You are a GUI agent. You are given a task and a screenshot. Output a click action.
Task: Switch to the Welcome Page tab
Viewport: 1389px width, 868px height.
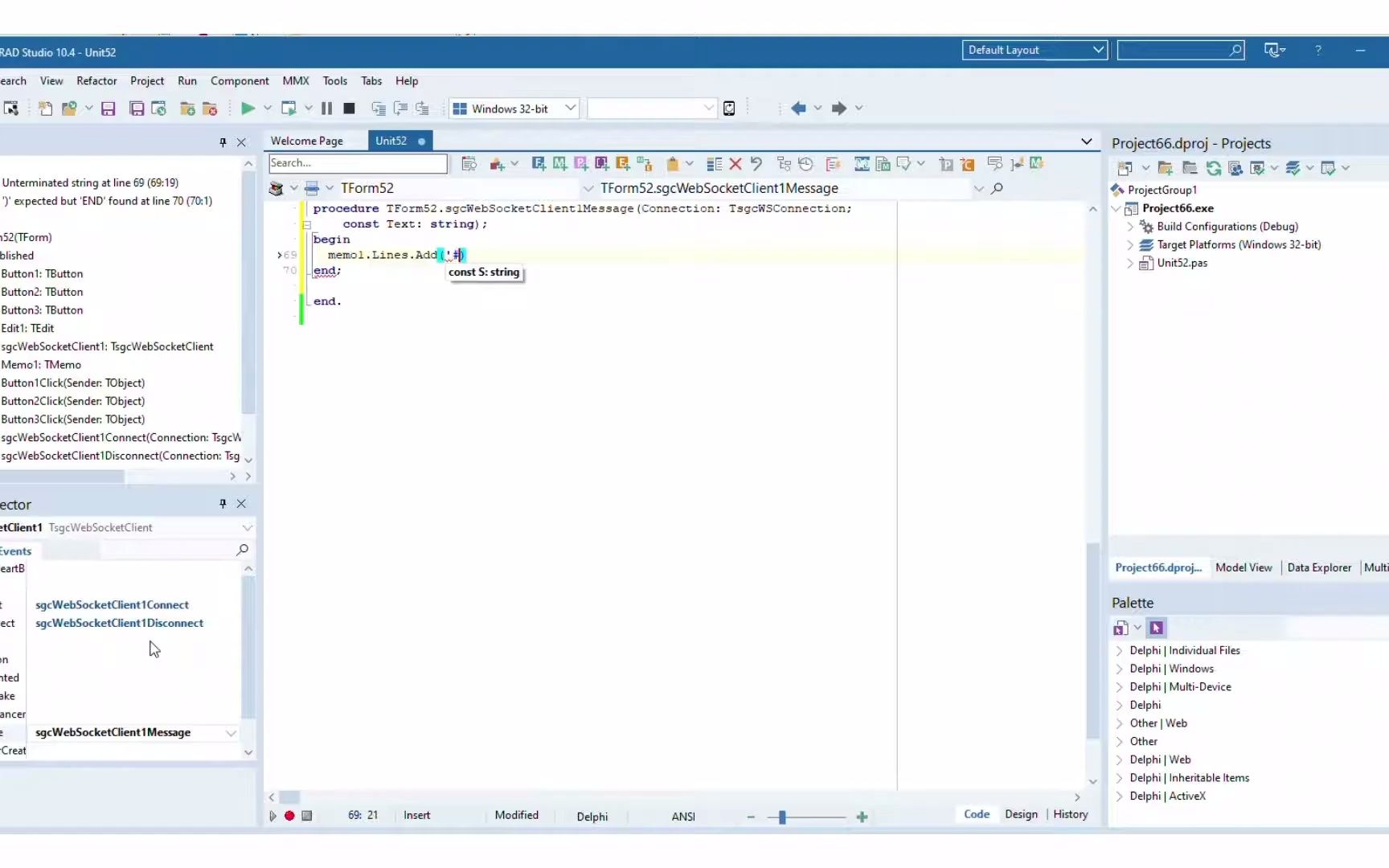coord(307,141)
